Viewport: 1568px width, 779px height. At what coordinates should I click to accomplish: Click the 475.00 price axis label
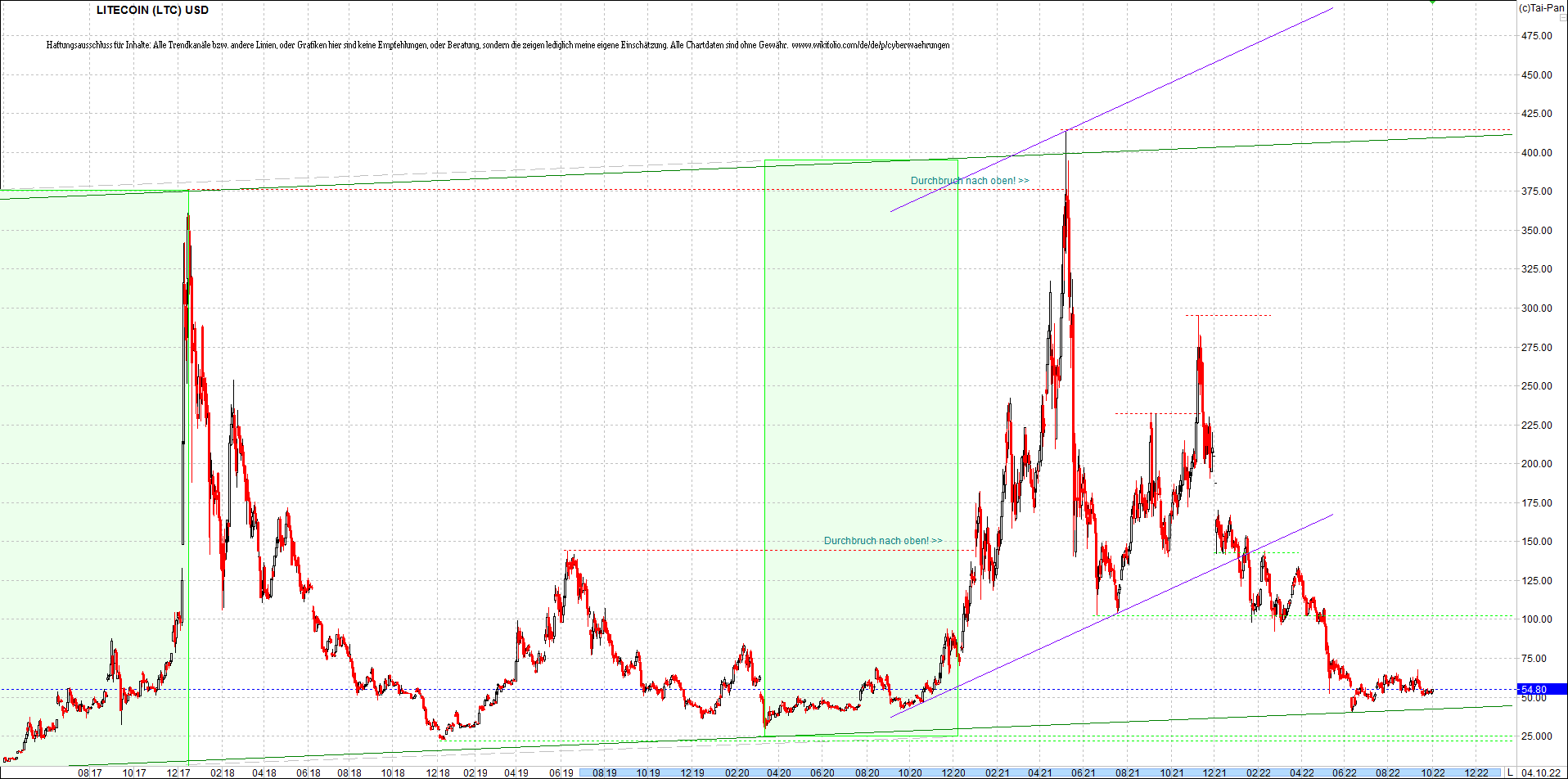[x=1536, y=36]
